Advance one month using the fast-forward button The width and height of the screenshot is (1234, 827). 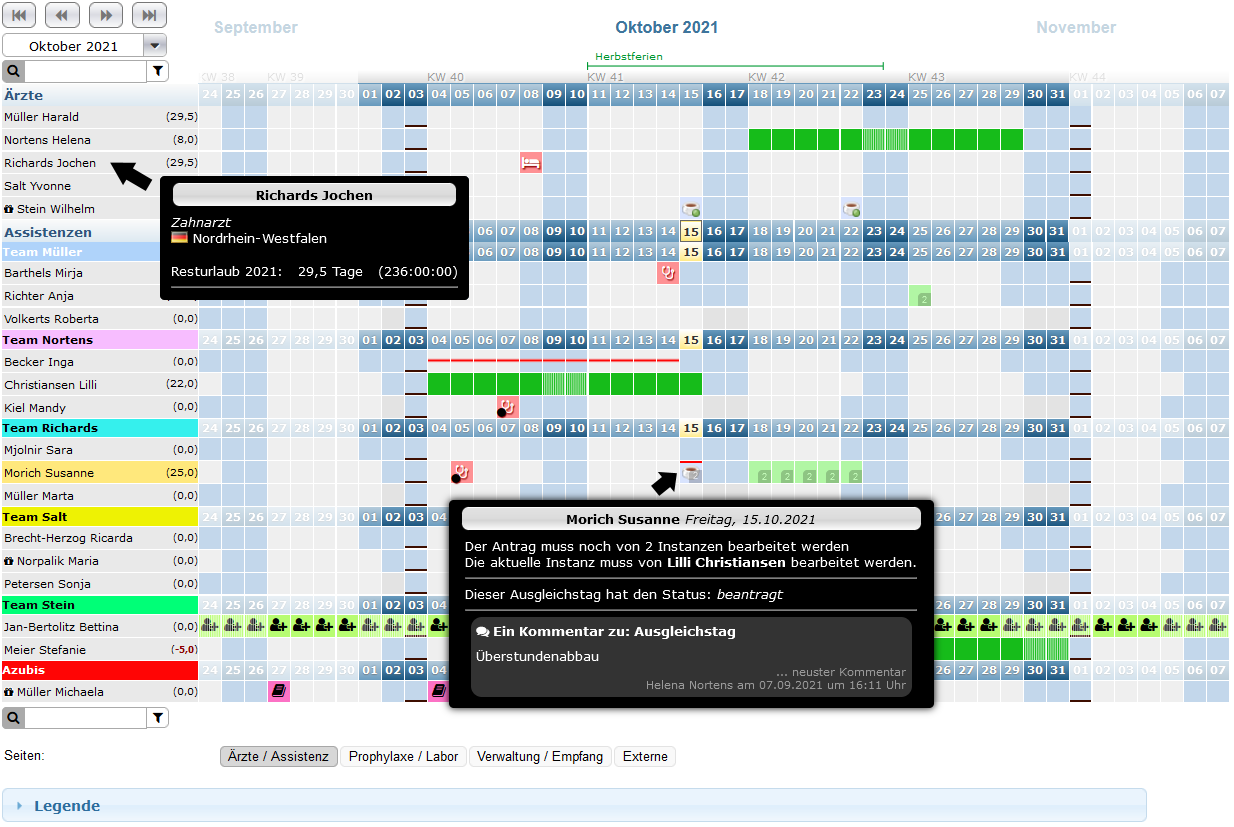[106, 15]
